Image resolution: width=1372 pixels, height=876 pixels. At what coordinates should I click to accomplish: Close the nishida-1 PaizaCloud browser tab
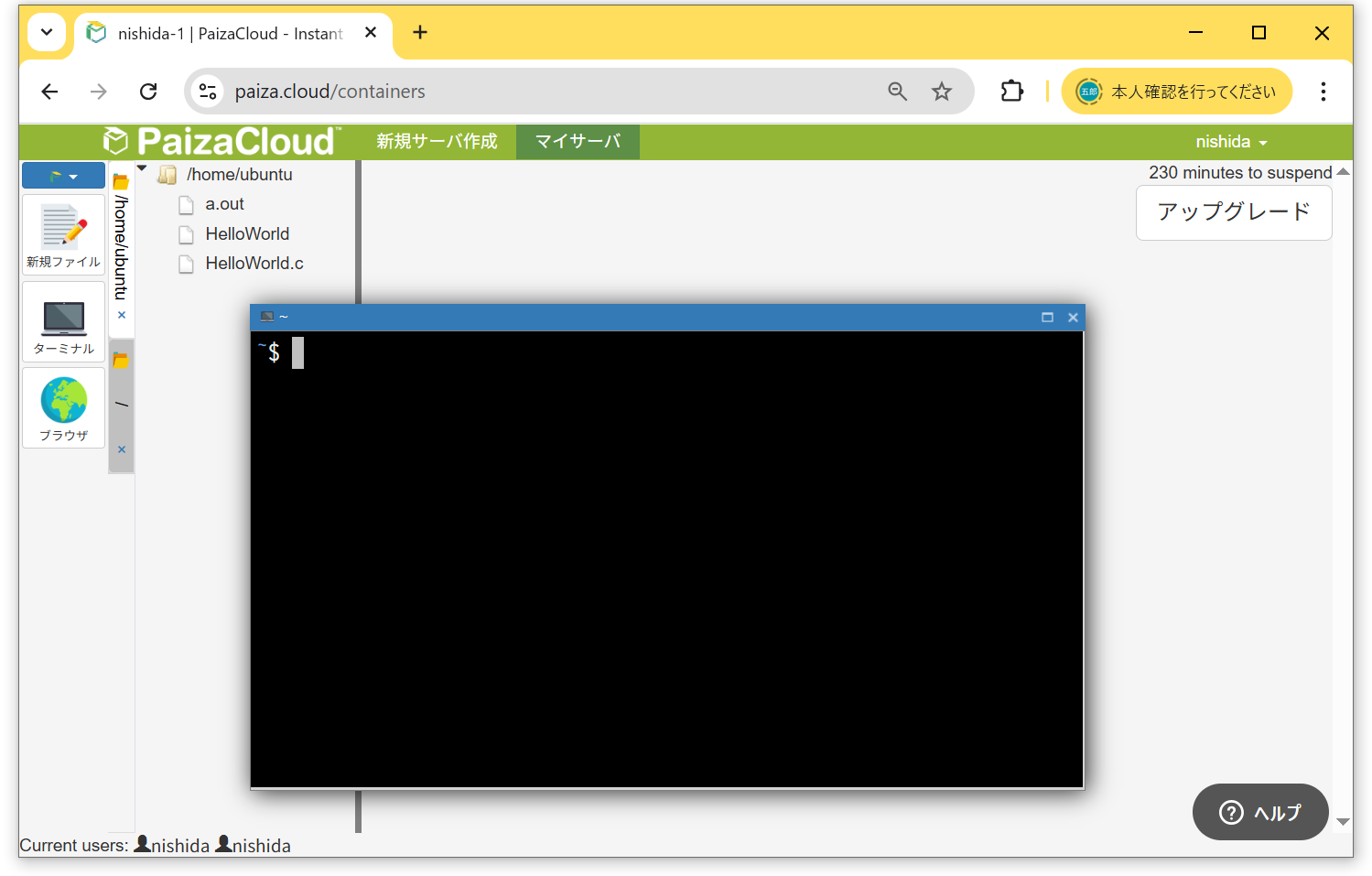(371, 33)
